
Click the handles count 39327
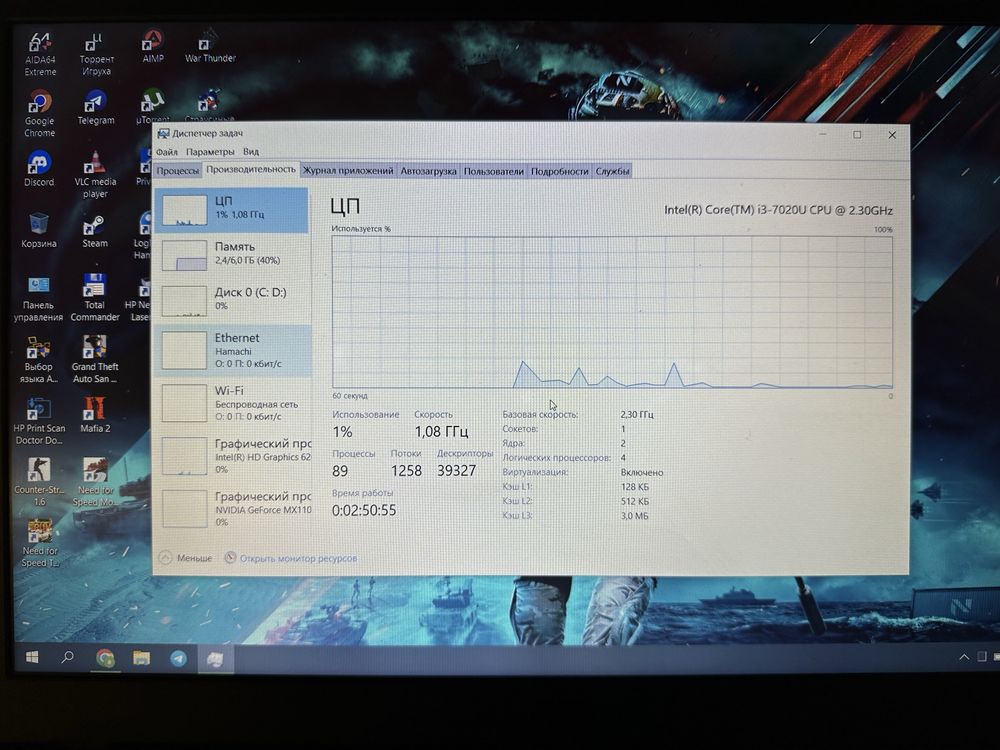tap(456, 471)
